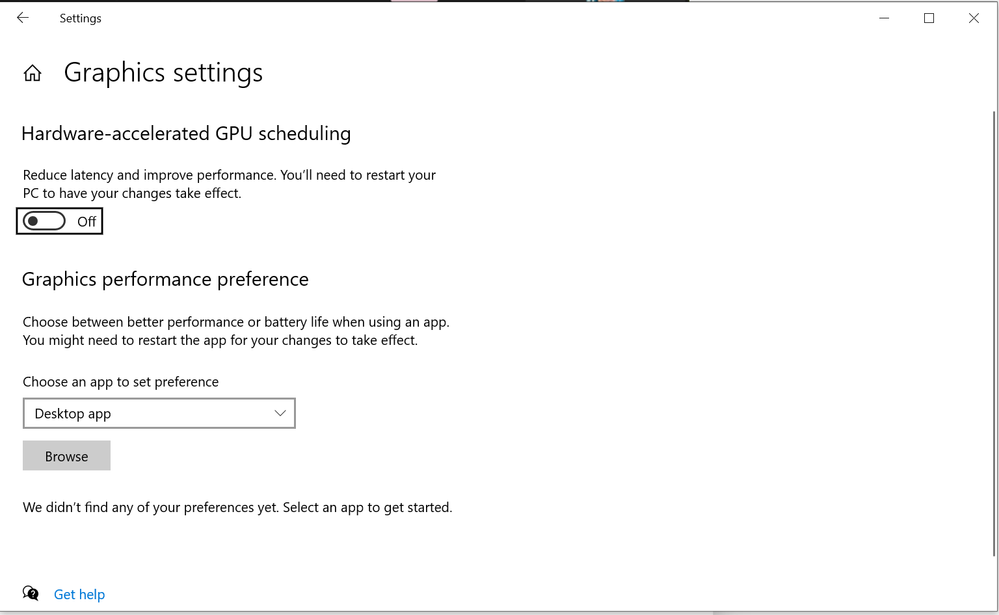Click the vertical scrollbar on the right edge
Screen dimensions: 999x615
[995, 331]
